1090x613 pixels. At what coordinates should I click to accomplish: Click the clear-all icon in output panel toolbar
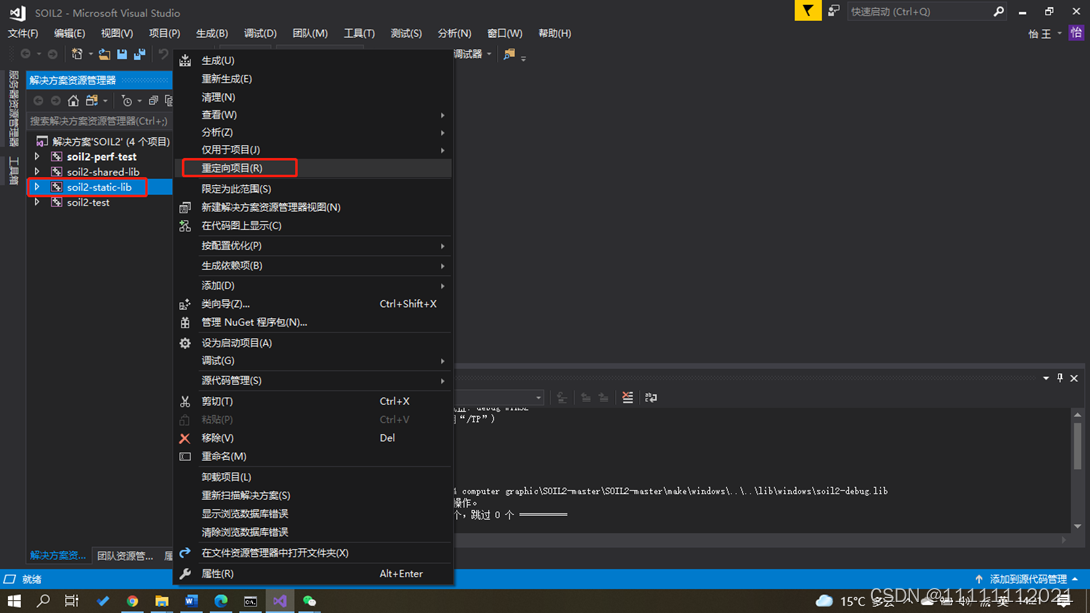pyautogui.click(x=627, y=398)
